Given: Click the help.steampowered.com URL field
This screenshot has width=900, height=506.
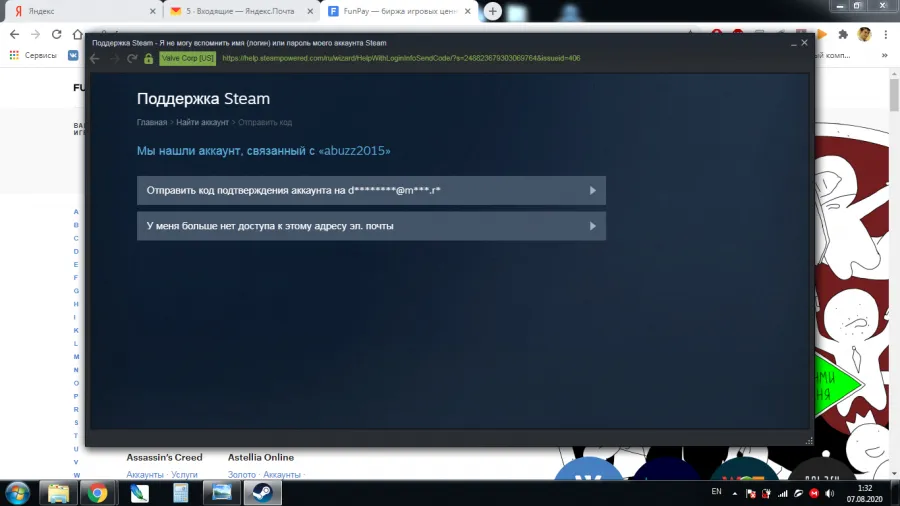Looking at the screenshot, I should (x=401, y=59).
